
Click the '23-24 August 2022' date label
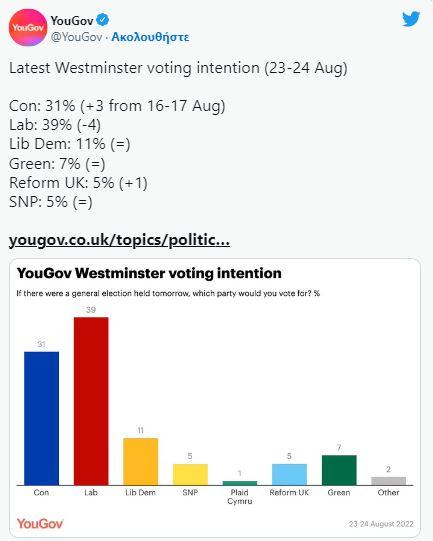pyautogui.click(x=381, y=524)
